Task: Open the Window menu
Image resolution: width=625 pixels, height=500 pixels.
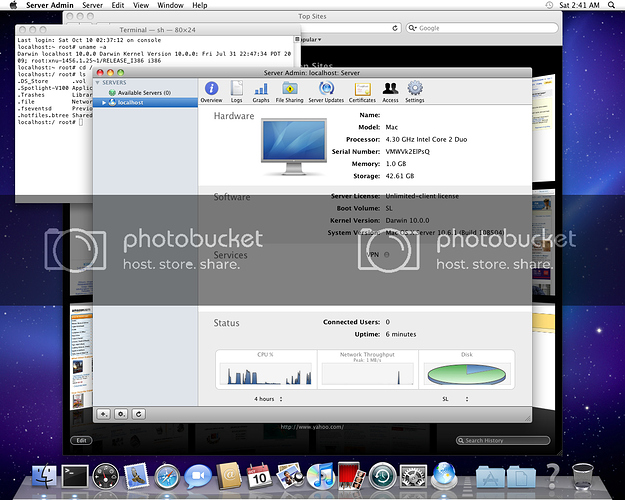Action: (x=170, y=5)
